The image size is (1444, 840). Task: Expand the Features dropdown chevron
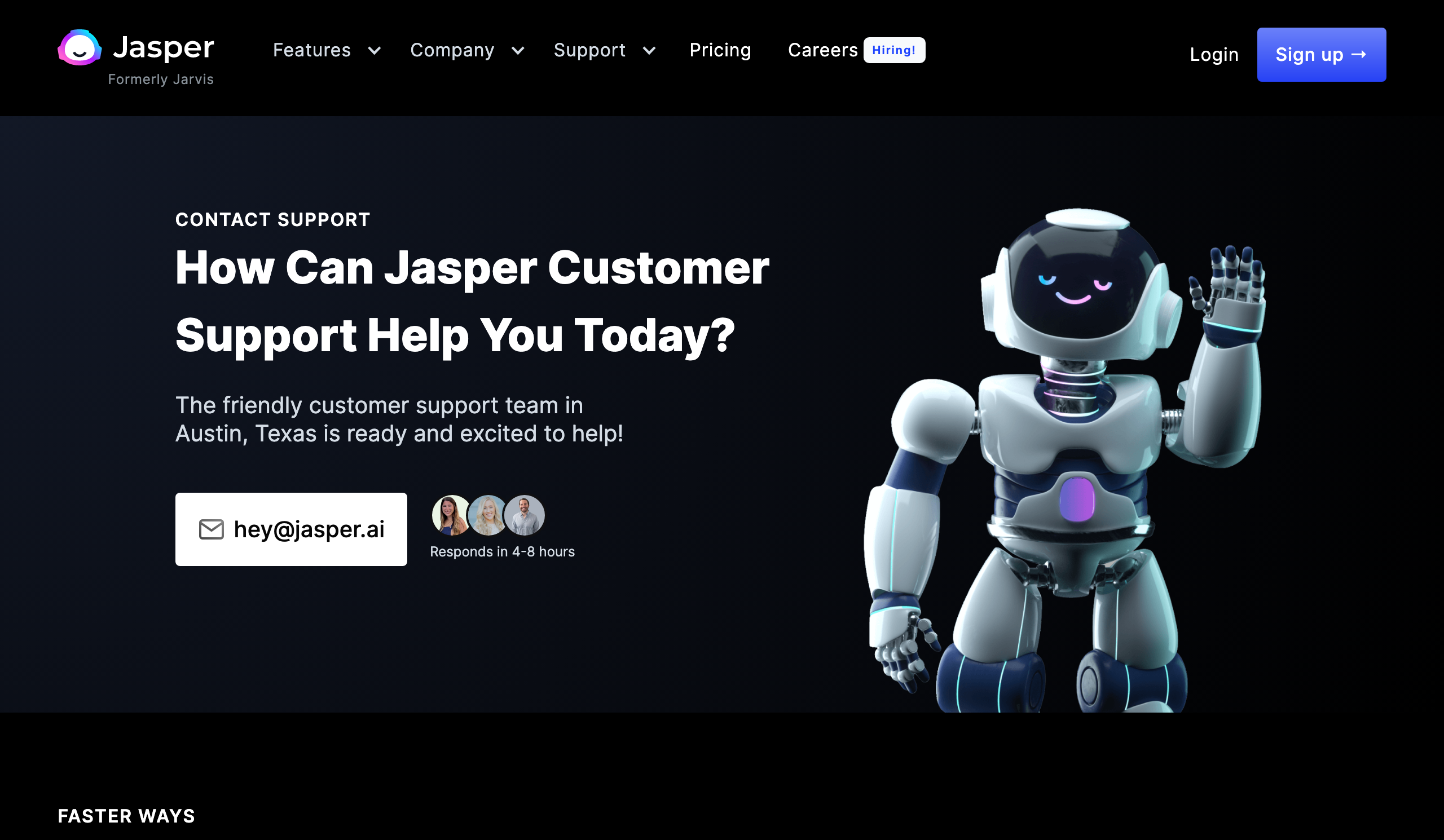pos(374,50)
